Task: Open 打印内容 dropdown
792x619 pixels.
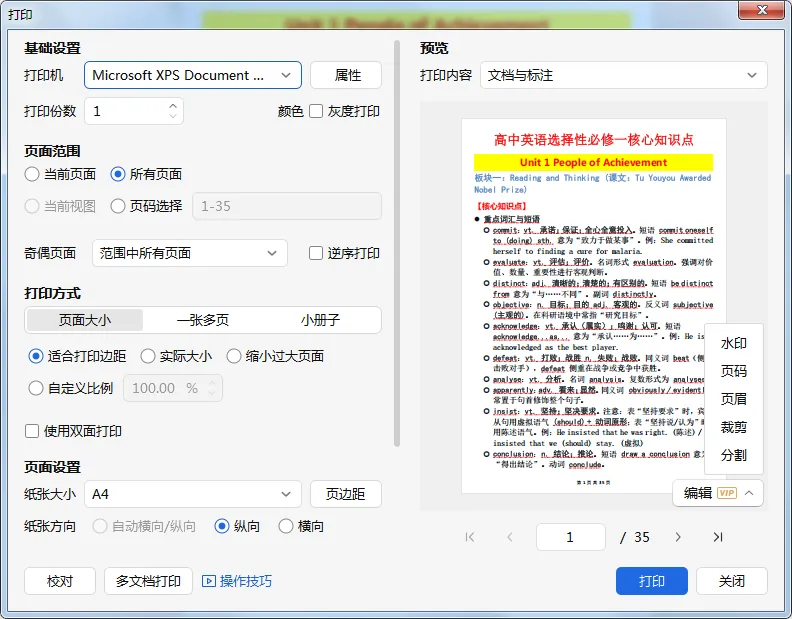Action: [624, 75]
